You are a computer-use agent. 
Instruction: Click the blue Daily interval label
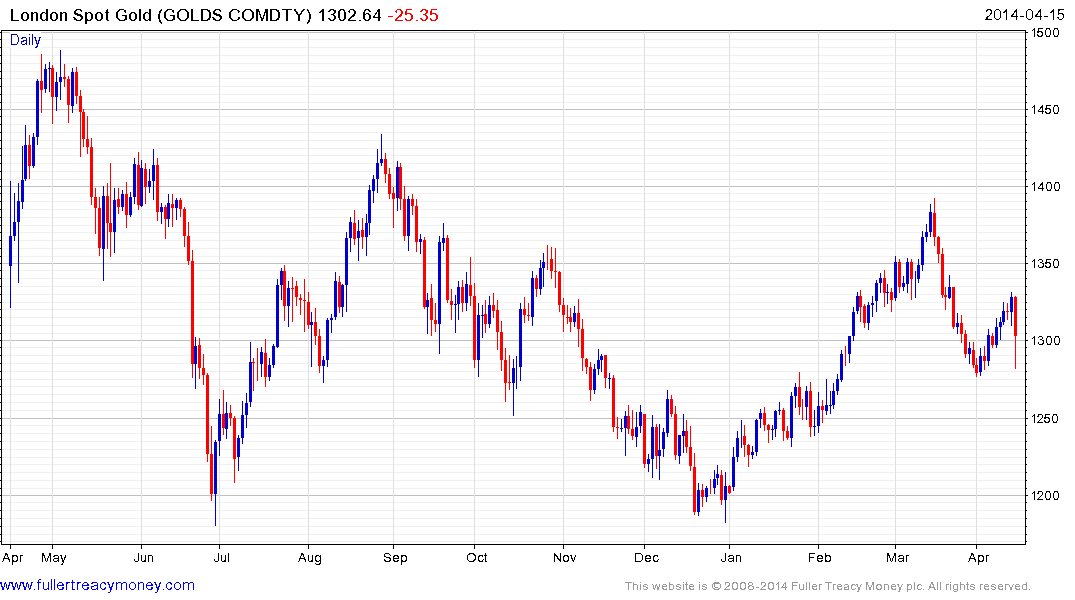[25, 40]
